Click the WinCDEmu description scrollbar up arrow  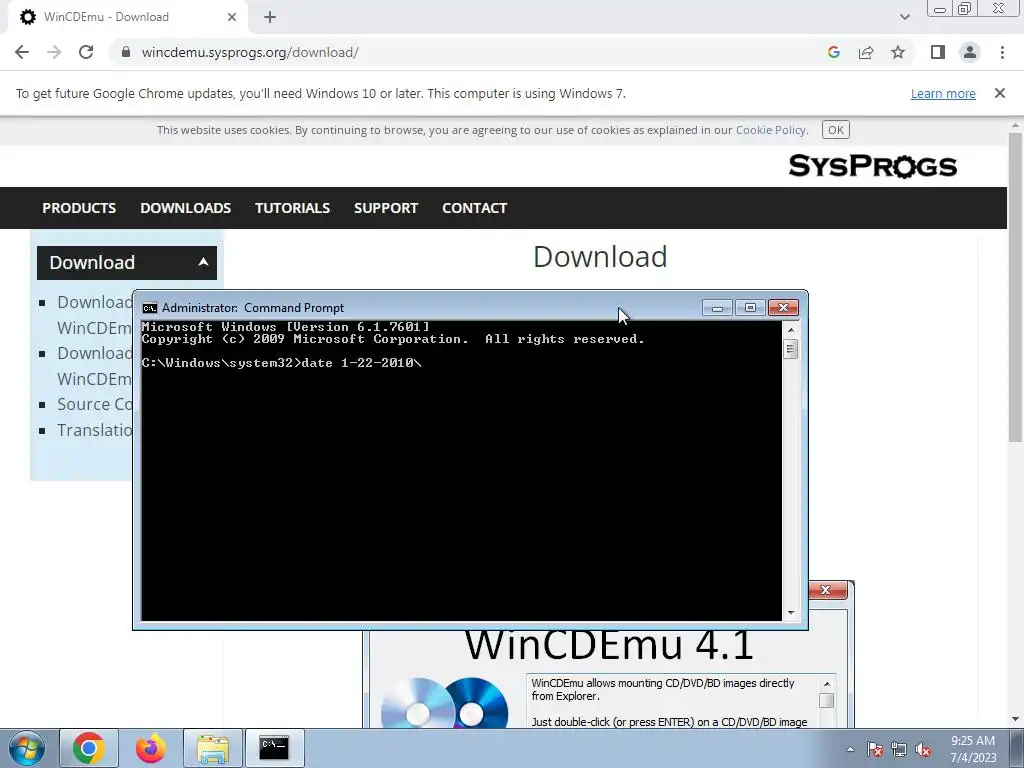pyautogui.click(x=827, y=684)
